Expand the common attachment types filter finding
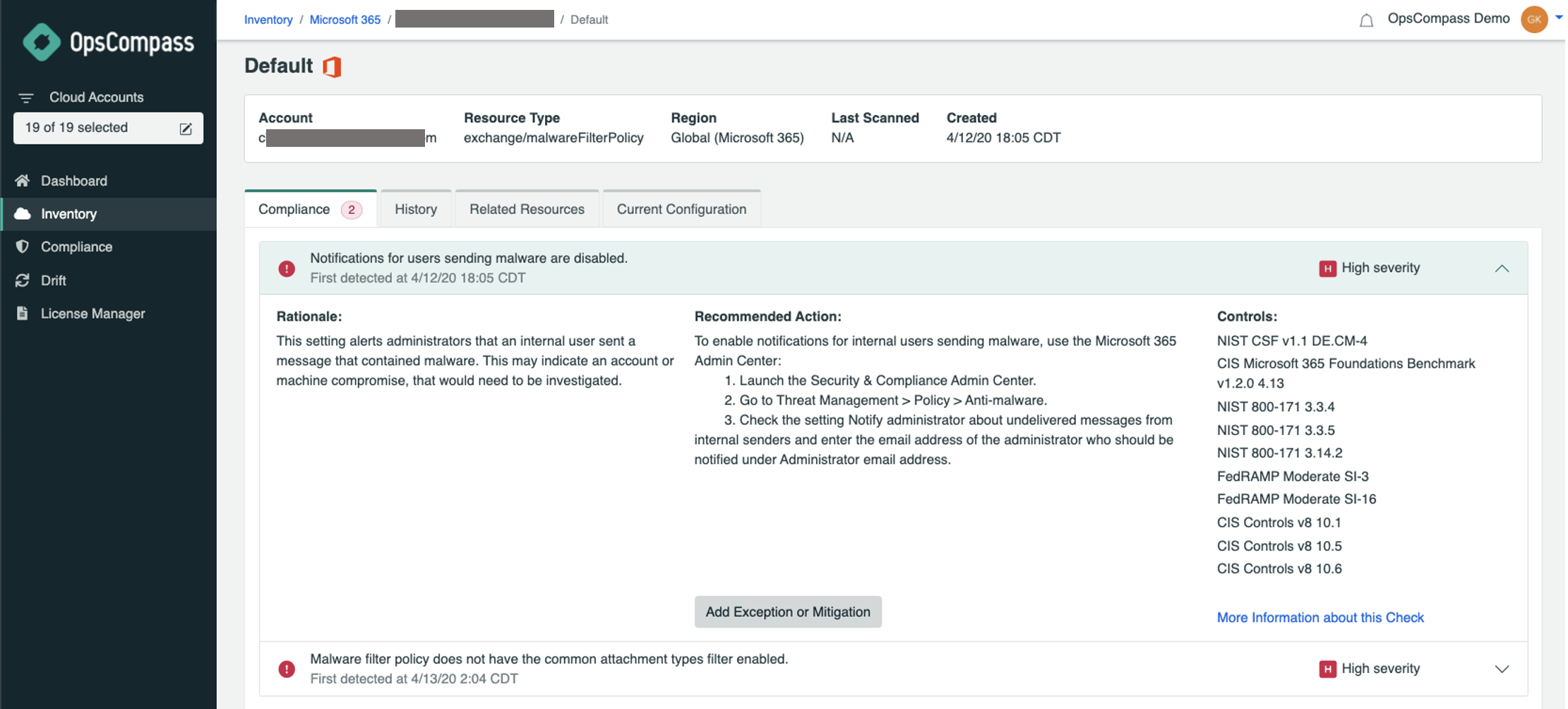Image resolution: width=1568 pixels, height=709 pixels. [x=1502, y=669]
